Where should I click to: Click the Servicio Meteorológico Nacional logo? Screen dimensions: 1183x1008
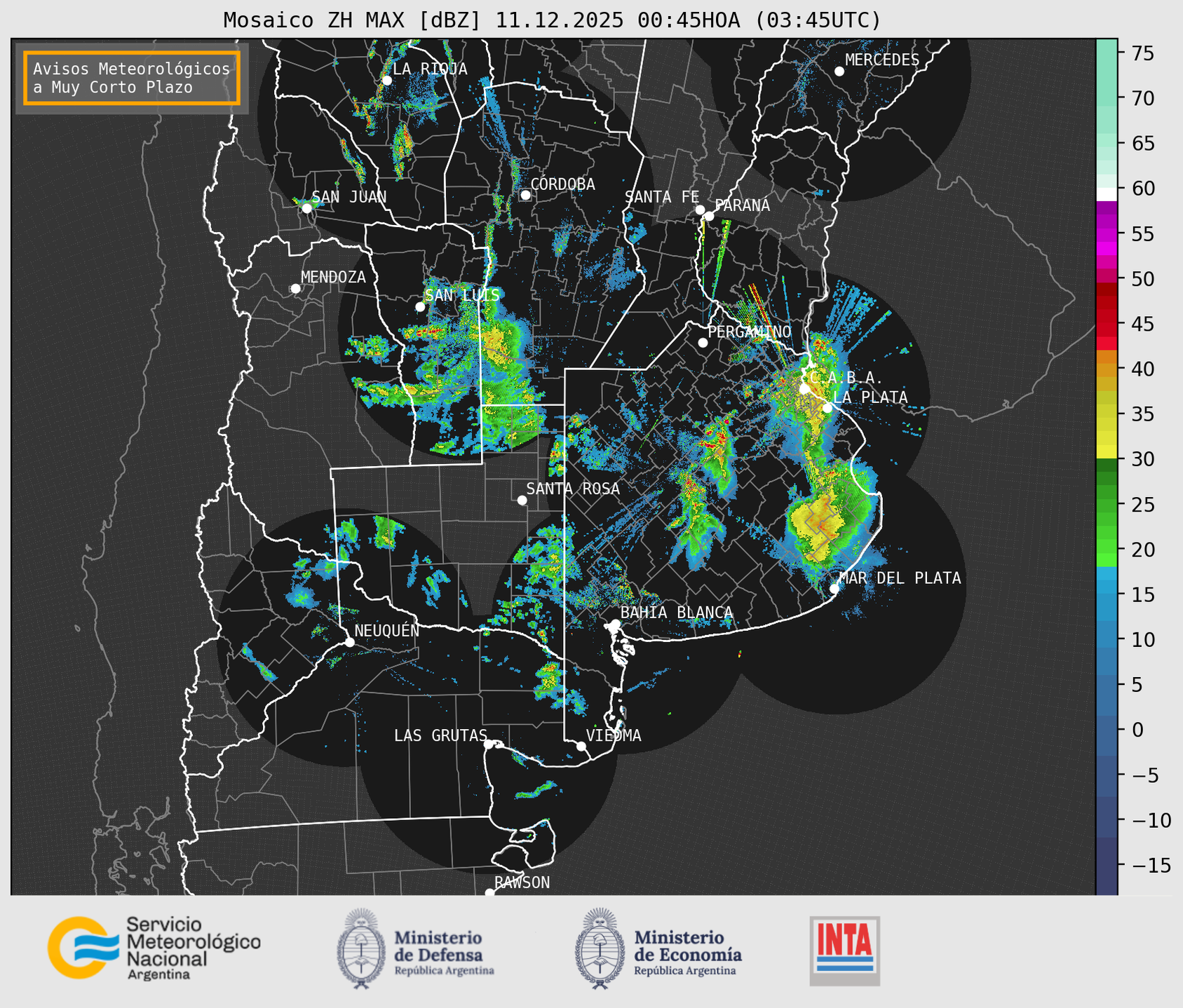pos(154,948)
